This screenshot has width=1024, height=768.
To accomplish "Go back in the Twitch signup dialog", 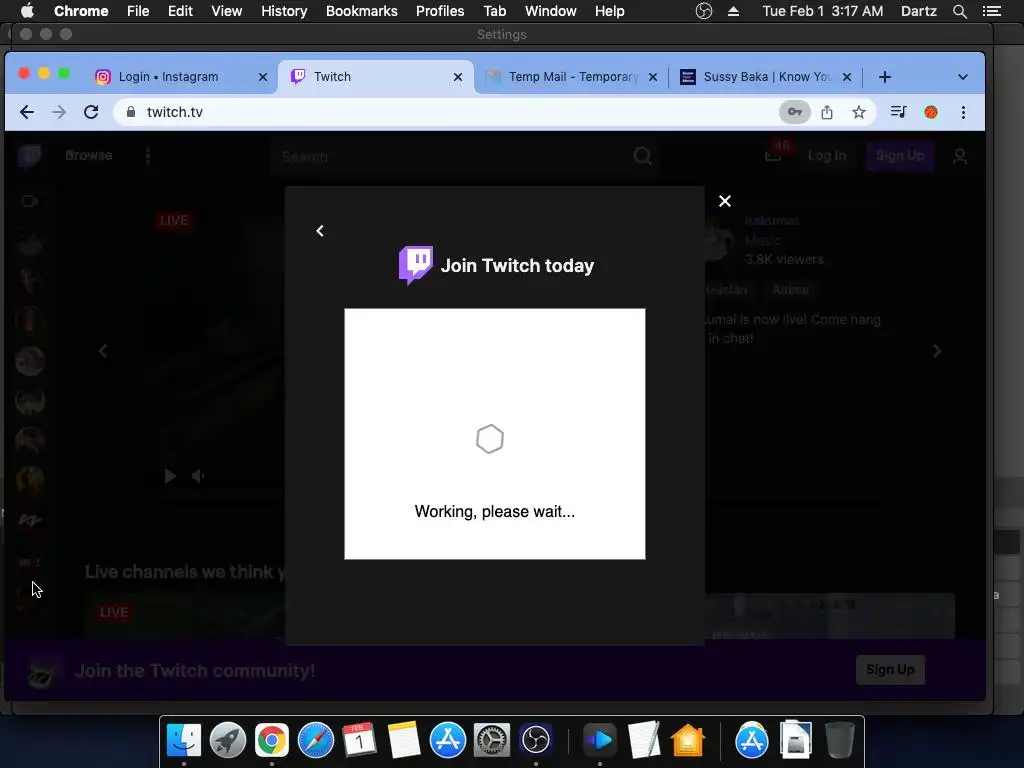I will 320,231.
